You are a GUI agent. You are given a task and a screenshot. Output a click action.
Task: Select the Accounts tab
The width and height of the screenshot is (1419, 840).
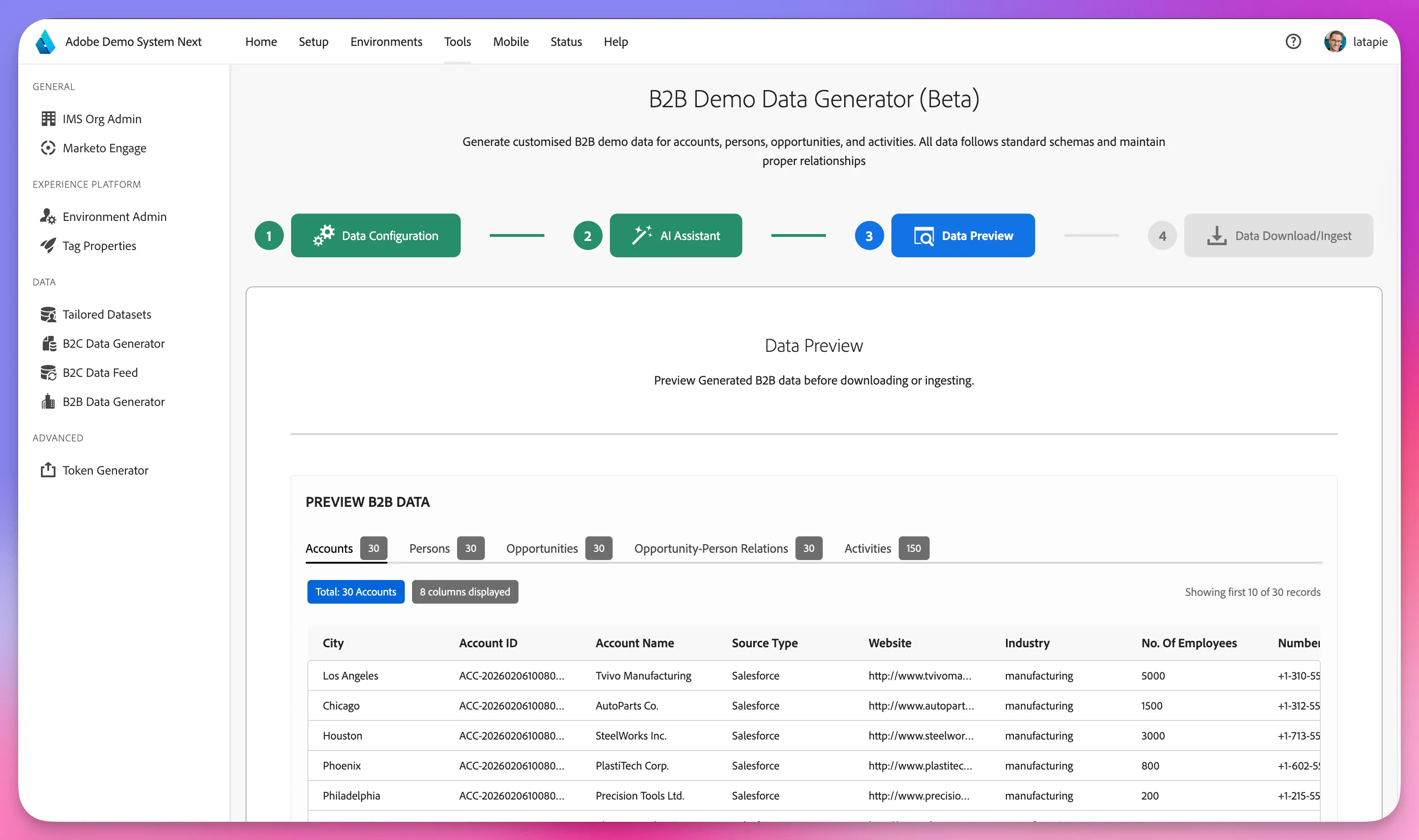point(346,548)
